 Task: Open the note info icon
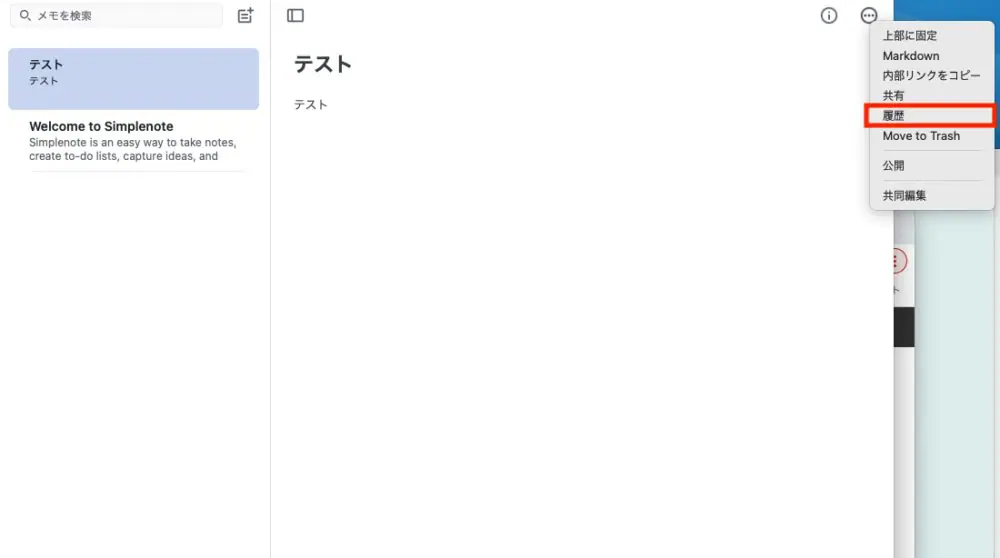[x=828, y=15]
